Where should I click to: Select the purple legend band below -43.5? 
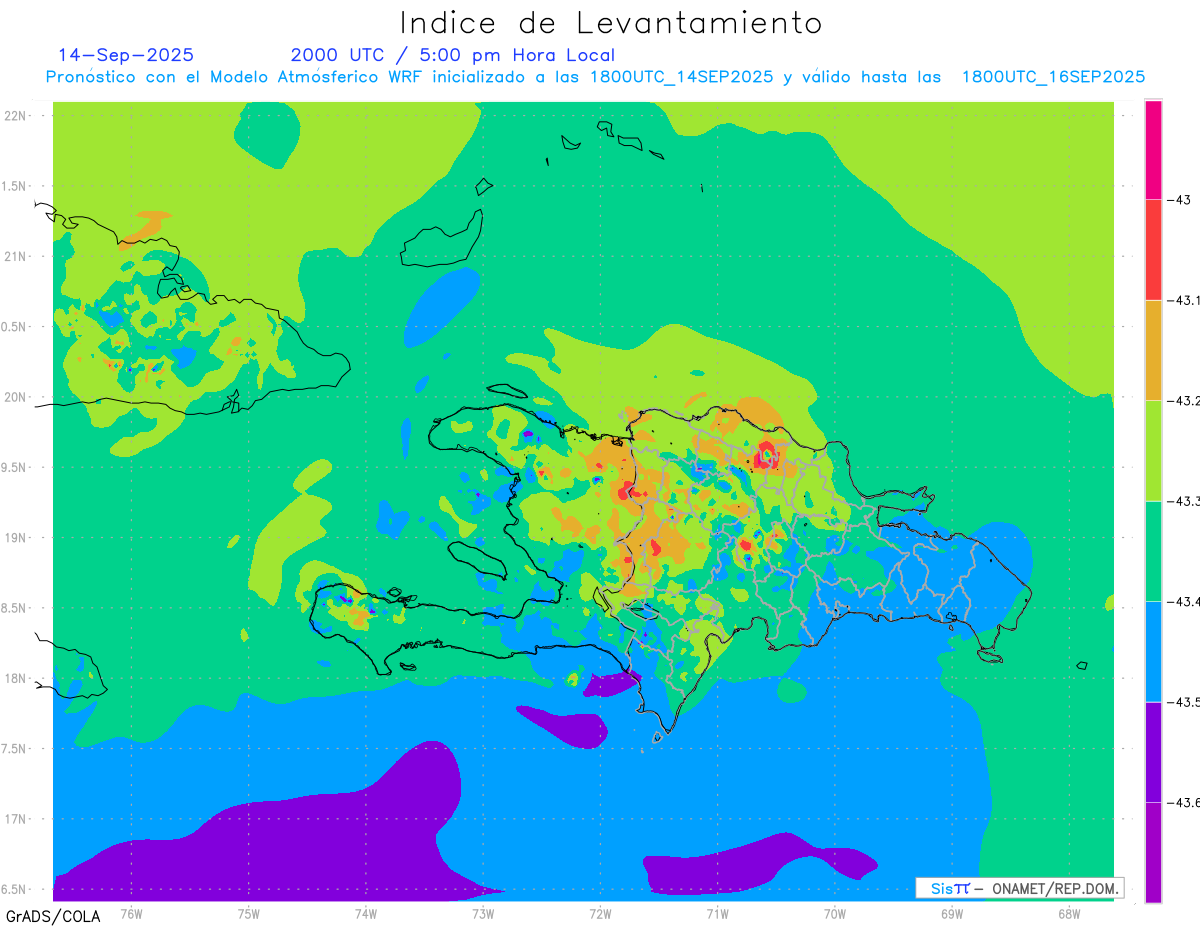1153,752
